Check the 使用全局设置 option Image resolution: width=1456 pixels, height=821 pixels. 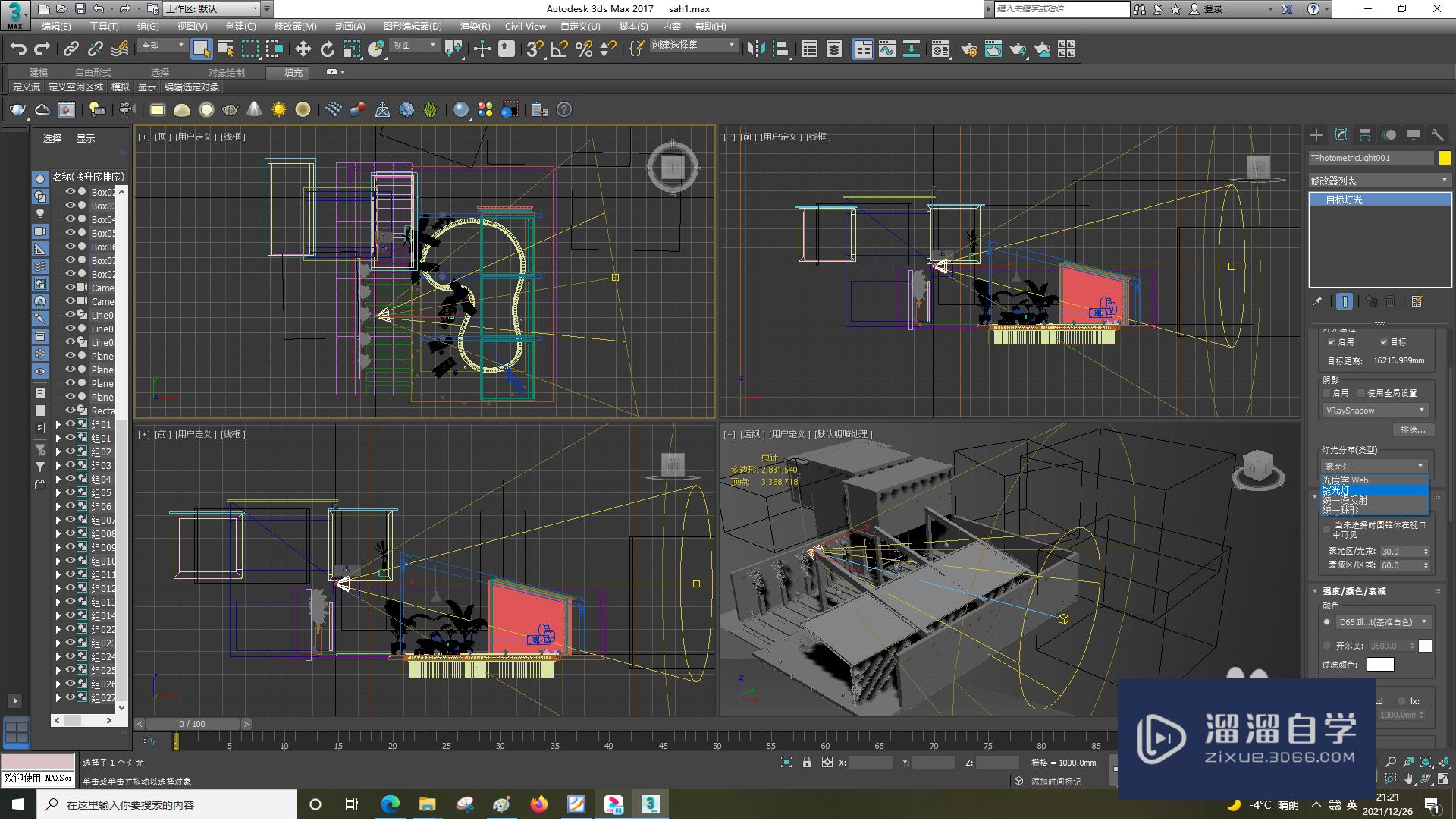point(1361,393)
